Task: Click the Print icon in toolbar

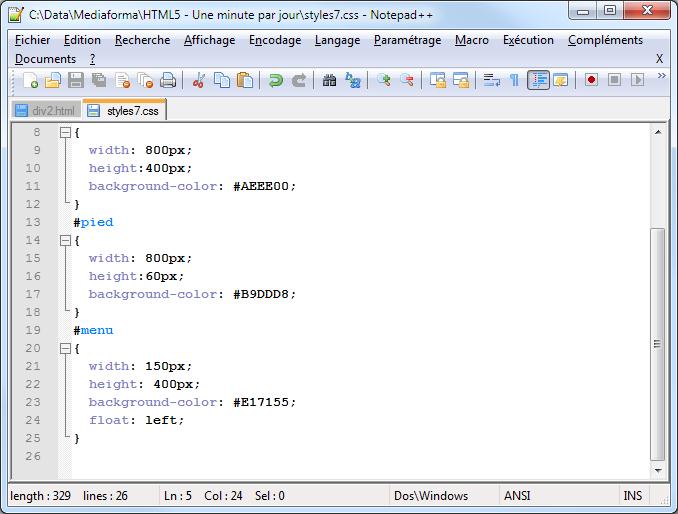Action: point(168,80)
